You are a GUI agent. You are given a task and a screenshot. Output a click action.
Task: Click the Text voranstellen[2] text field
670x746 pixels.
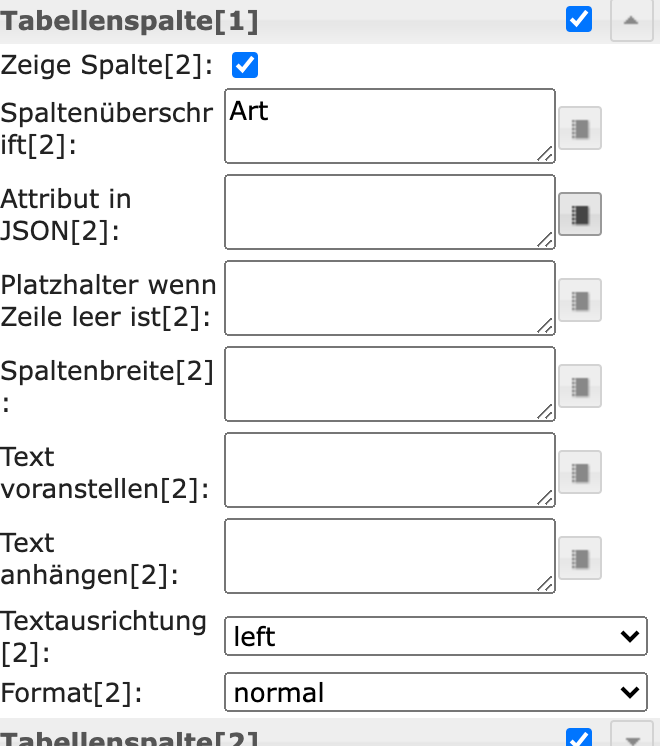tap(389, 470)
